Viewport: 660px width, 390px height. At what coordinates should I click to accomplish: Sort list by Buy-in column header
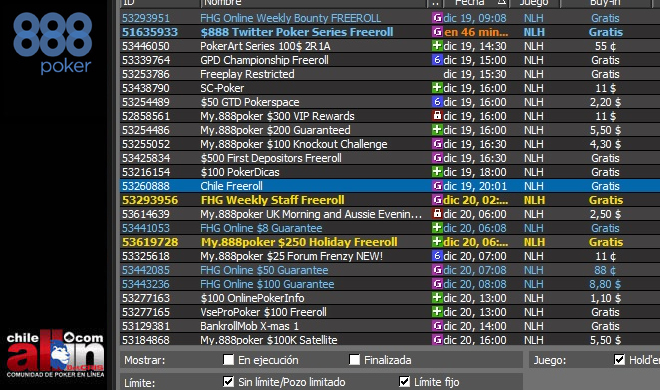pyautogui.click(x=605, y=3)
